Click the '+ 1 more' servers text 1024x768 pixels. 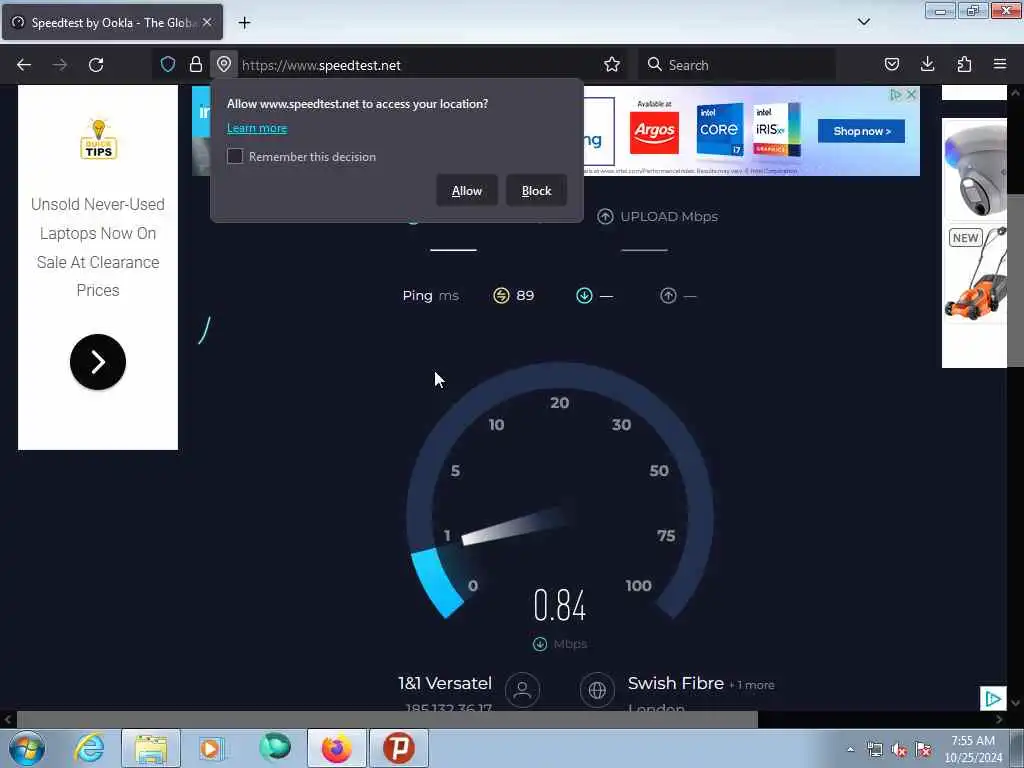pos(752,685)
